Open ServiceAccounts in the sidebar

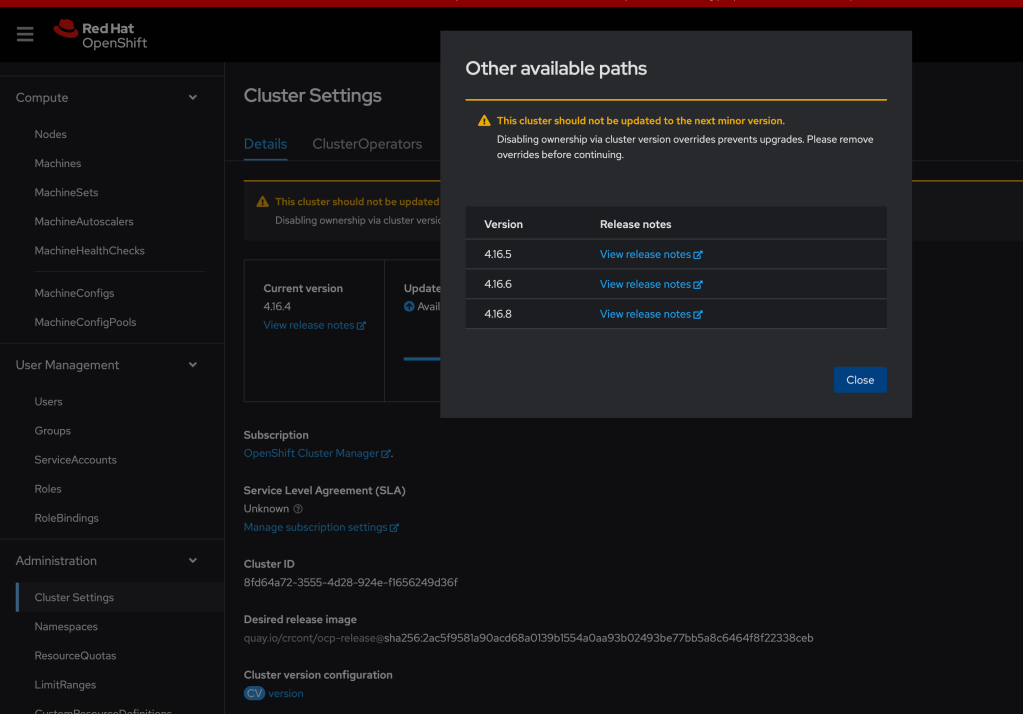click(x=75, y=460)
